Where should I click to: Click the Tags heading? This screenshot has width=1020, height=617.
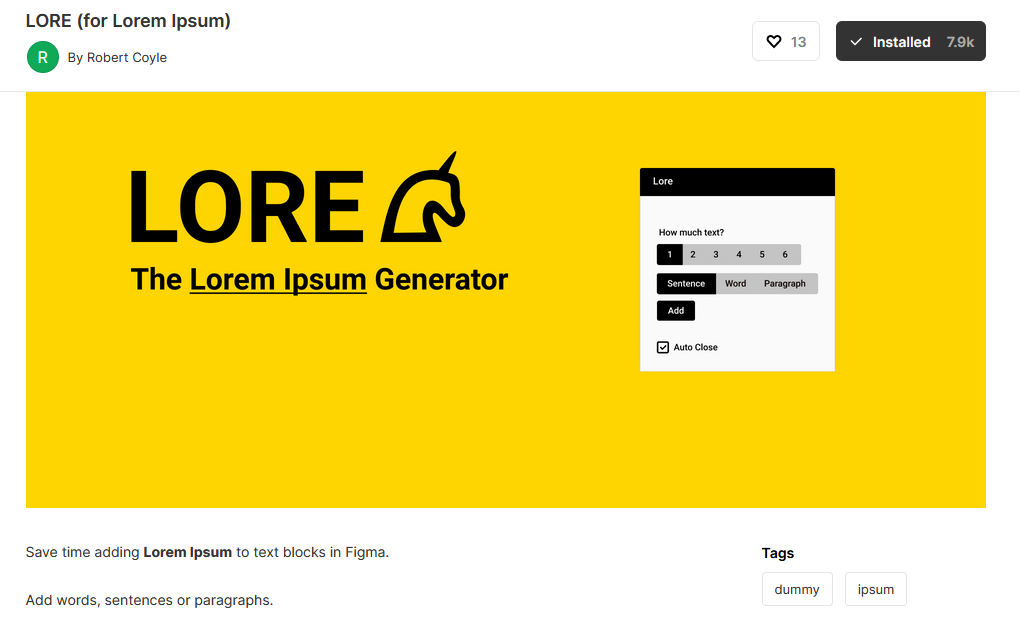(777, 553)
